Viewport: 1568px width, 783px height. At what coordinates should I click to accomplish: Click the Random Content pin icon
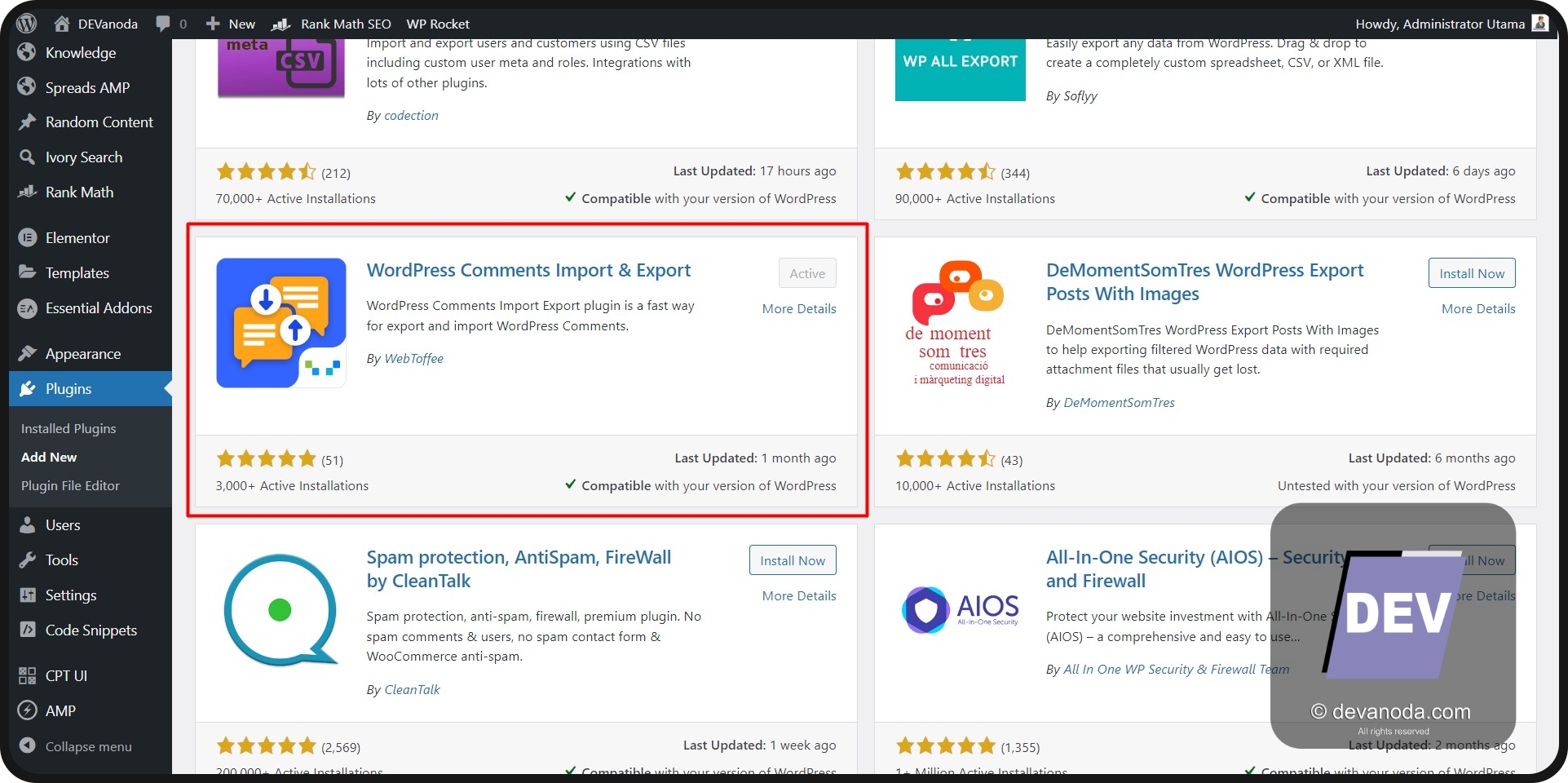[x=27, y=122]
